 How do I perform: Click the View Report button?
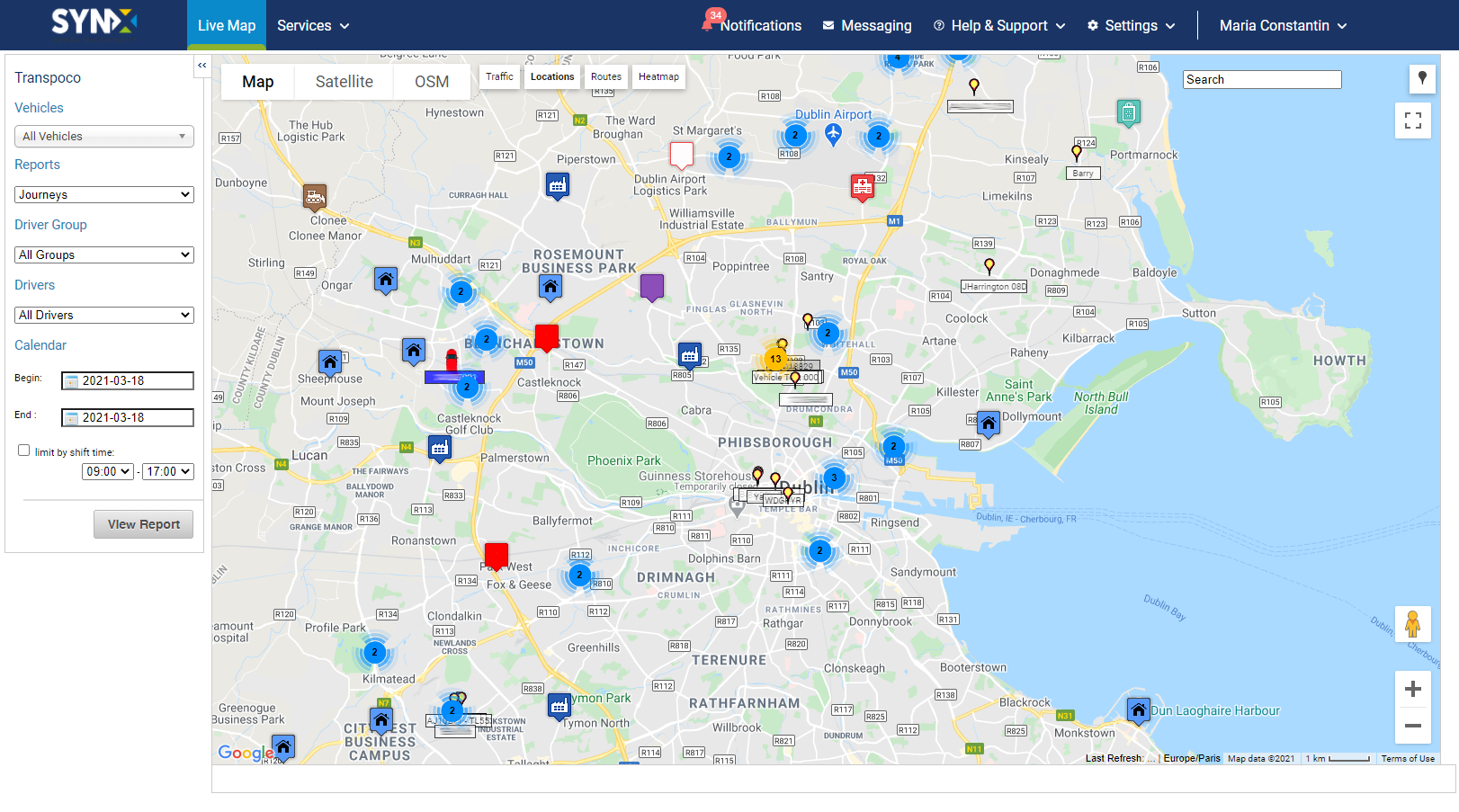(x=143, y=523)
